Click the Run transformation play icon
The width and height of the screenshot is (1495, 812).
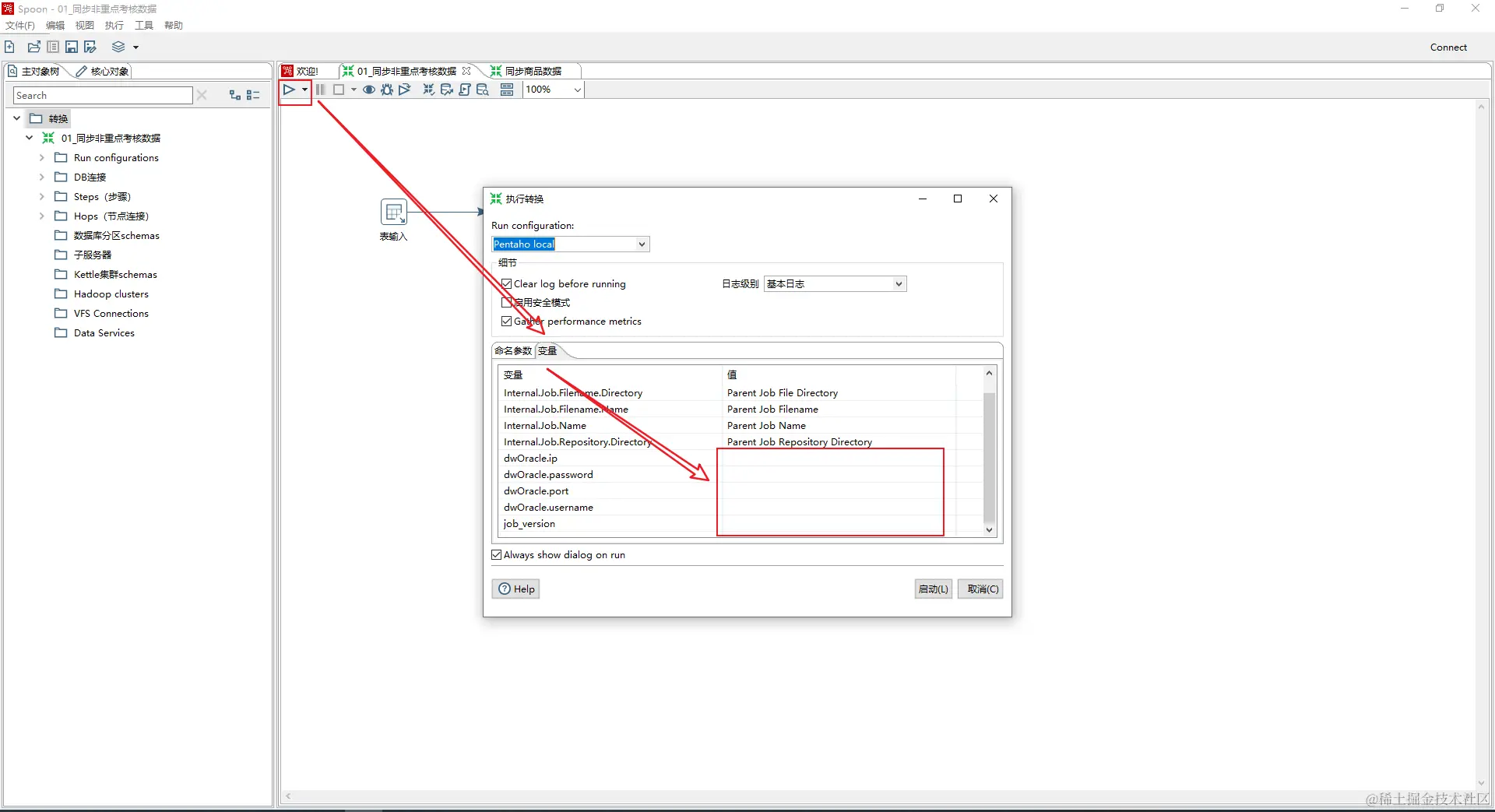[x=289, y=90]
